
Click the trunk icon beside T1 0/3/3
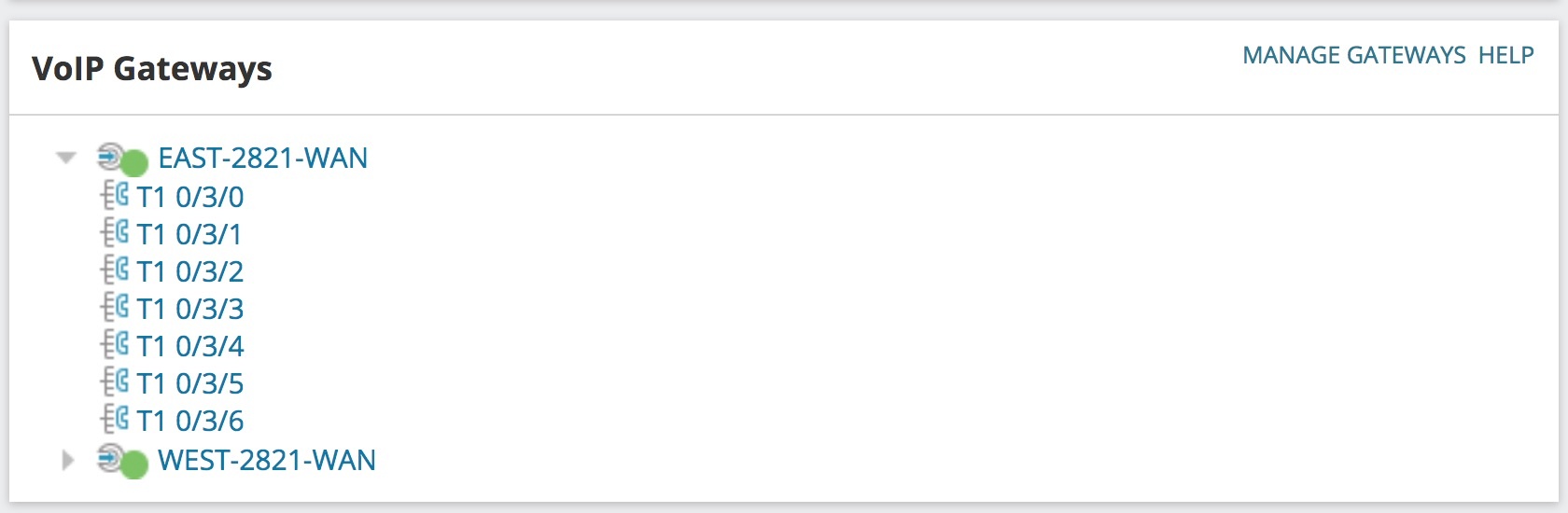tap(115, 308)
